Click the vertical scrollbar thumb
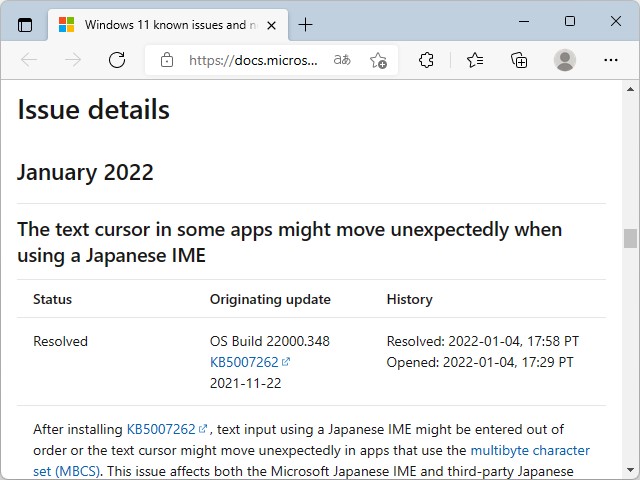 coord(631,238)
